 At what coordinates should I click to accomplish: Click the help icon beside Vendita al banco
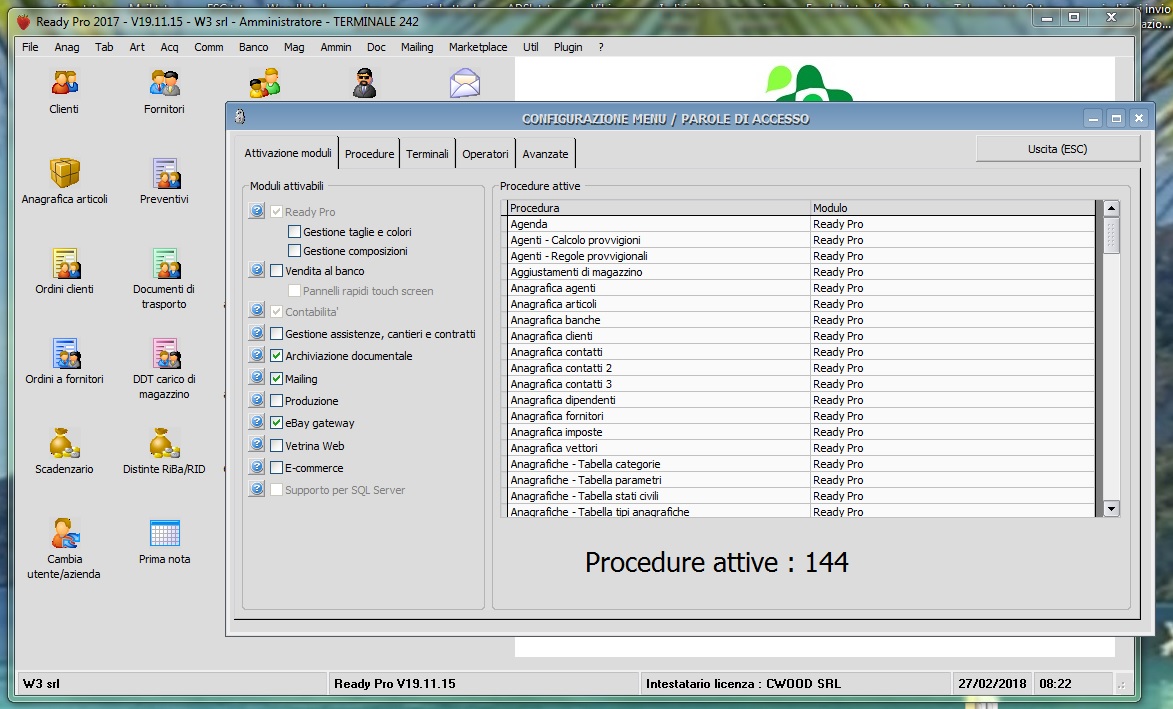[257, 270]
